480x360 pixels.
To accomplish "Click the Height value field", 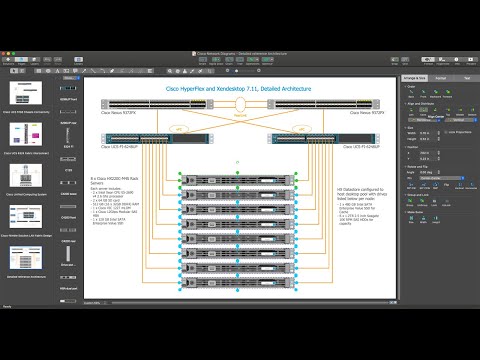I will 428,139.
